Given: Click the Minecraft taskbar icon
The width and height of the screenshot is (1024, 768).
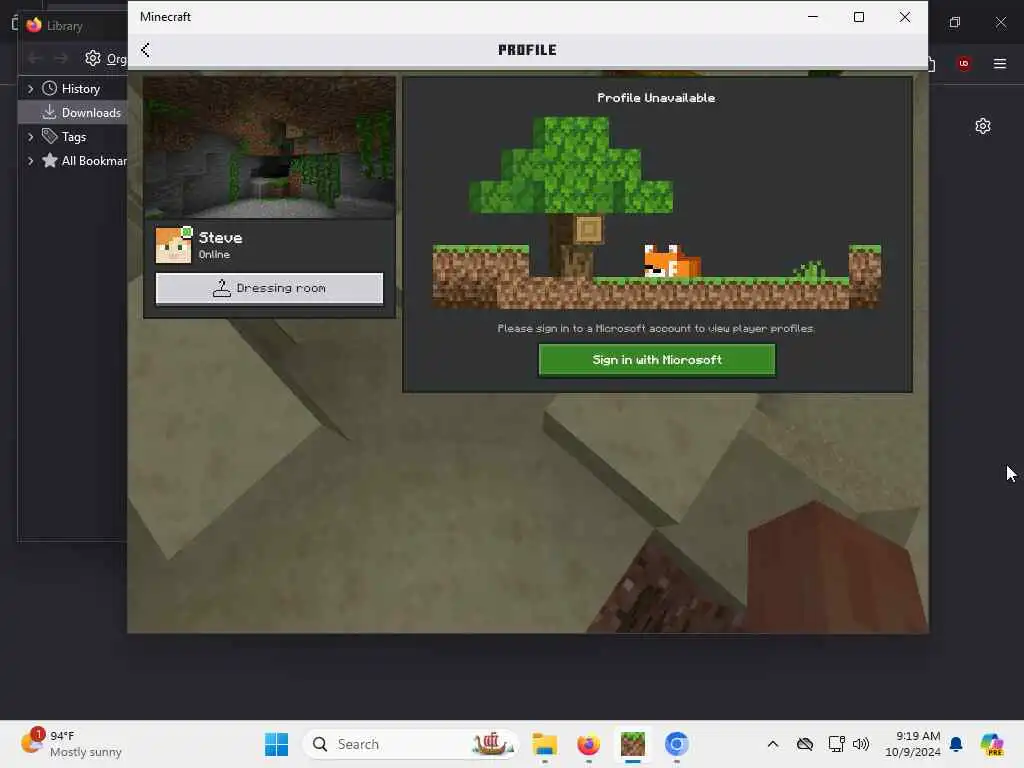Looking at the screenshot, I should click(x=632, y=744).
